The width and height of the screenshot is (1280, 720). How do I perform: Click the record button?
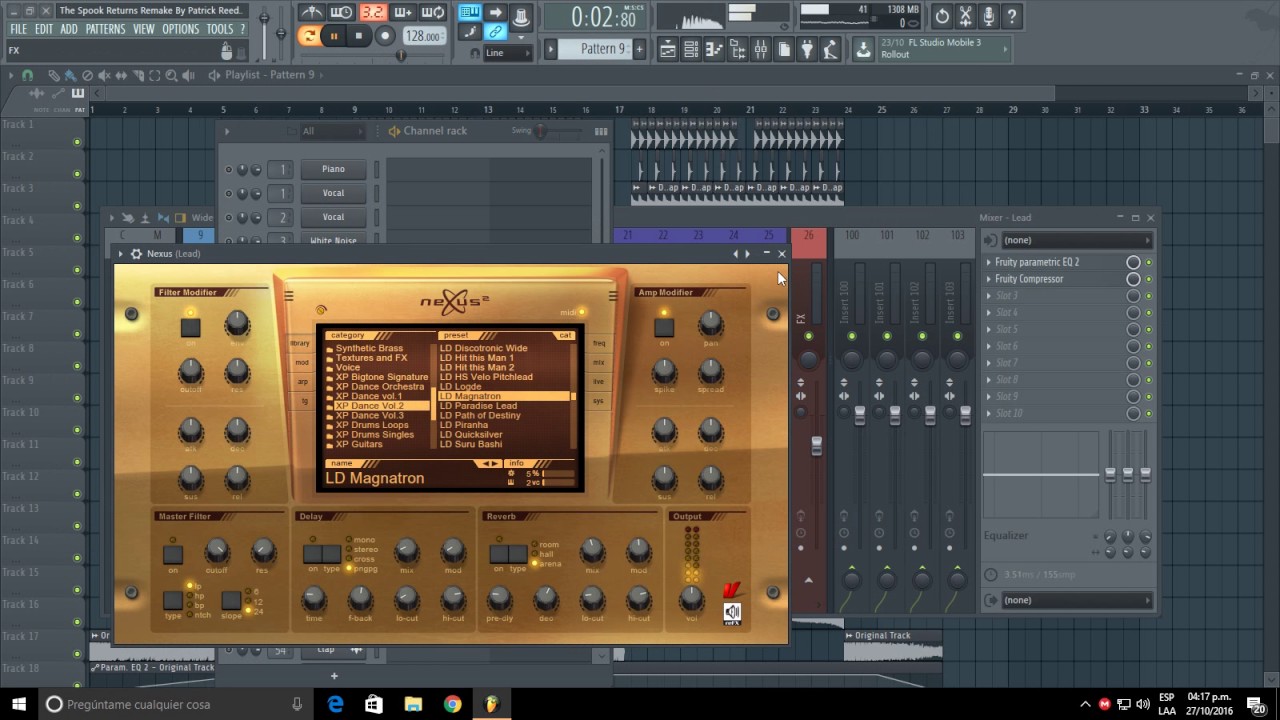(x=385, y=36)
